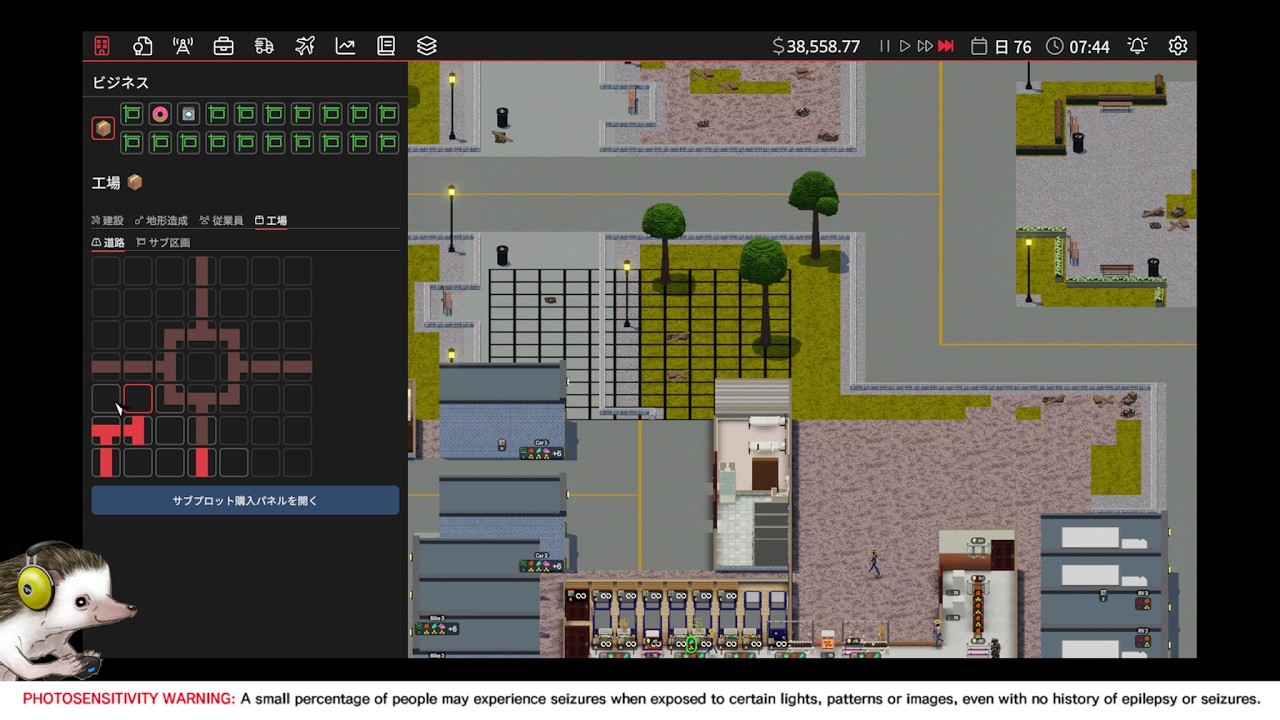Select the red-outlined road grid cell
Image resolution: width=1280 pixels, height=720 pixels.
pyautogui.click(x=138, y=399)
